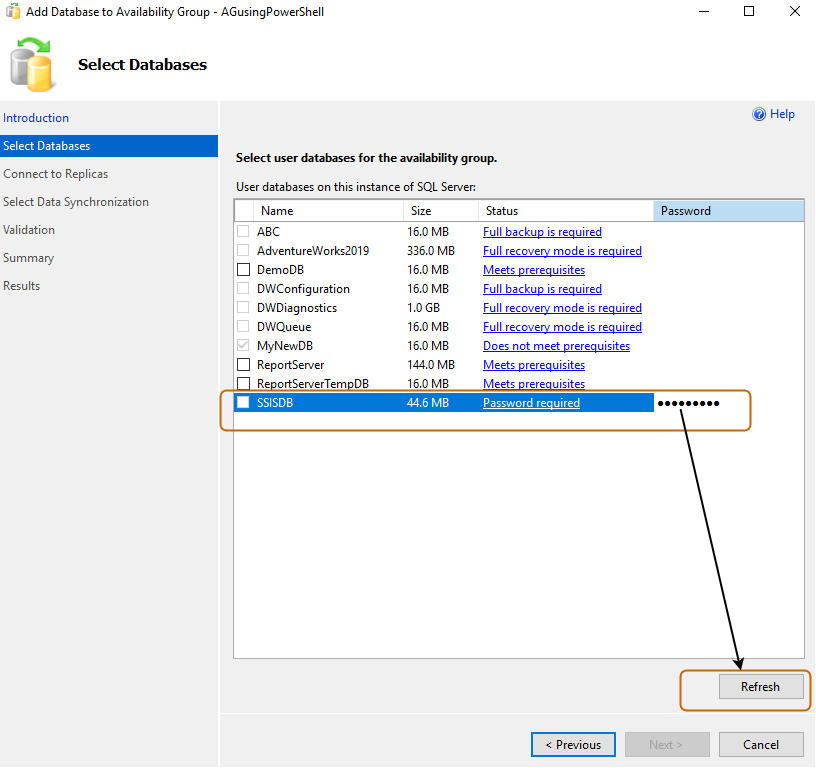This screenshot has width=816, height=768.
Task: Check the DemoDB checkbox
Action: [x=241, y=269]
